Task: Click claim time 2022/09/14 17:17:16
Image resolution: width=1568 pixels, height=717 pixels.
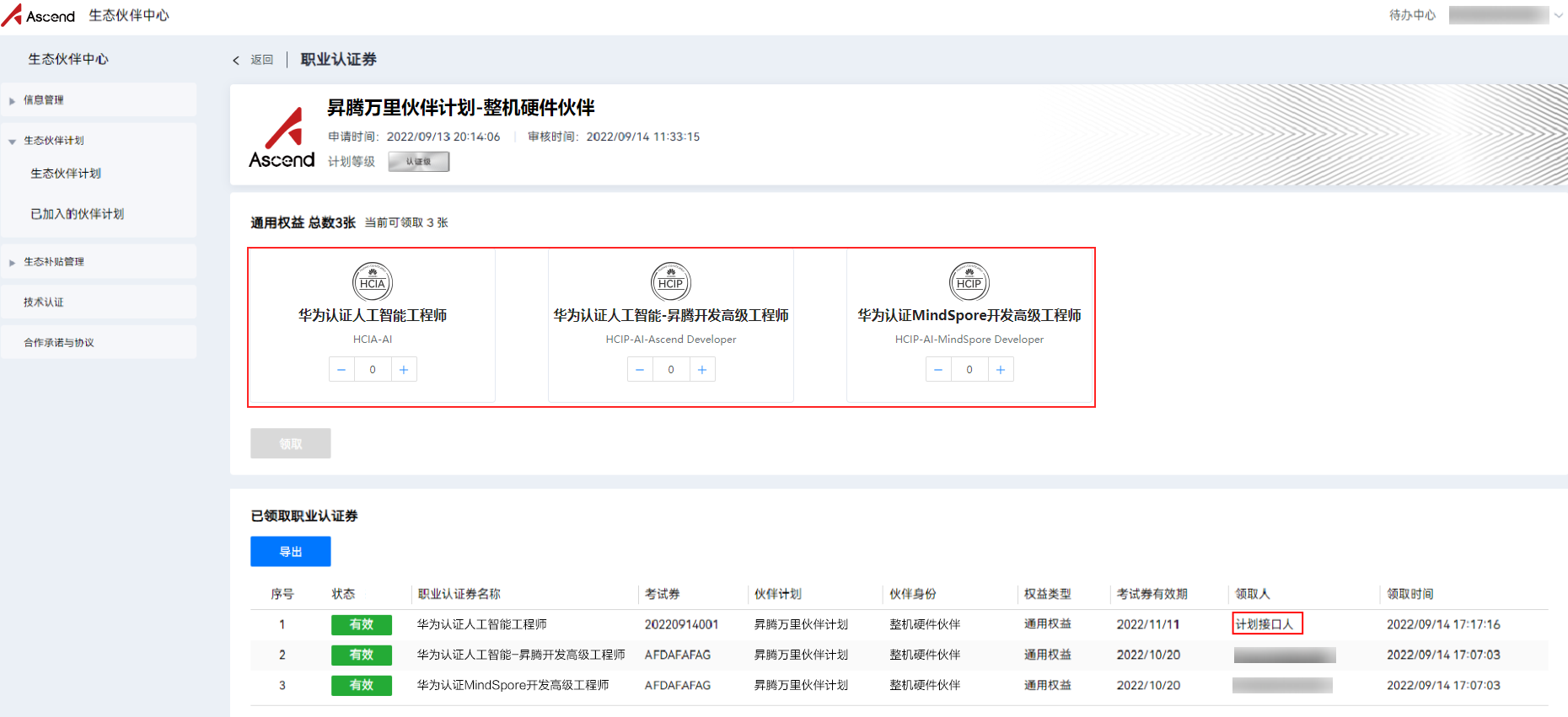Action: coord(1443,624)
